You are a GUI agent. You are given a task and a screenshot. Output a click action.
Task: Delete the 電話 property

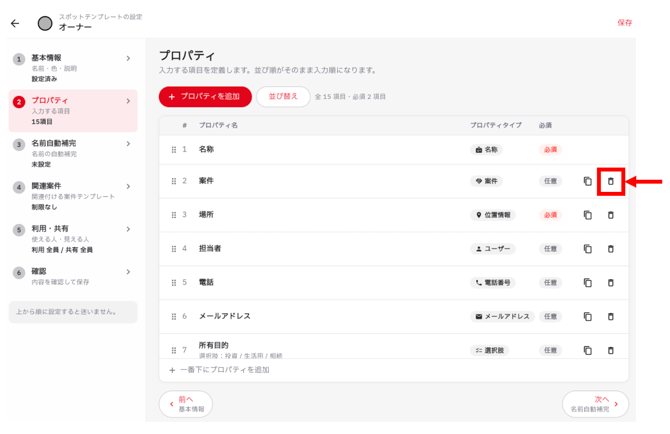click(611, 282)
